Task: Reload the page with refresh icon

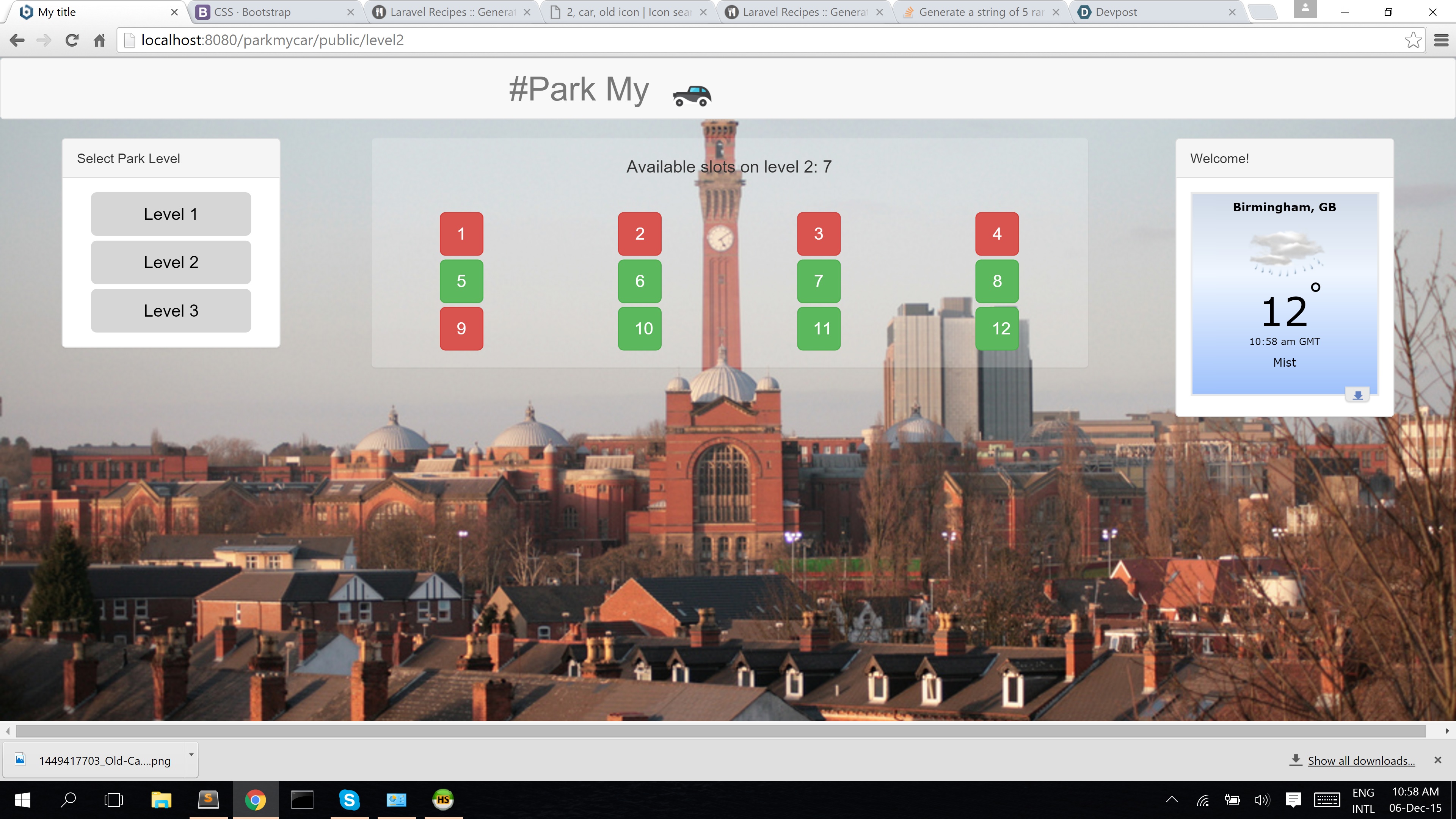Action: (x=72, y=40)
